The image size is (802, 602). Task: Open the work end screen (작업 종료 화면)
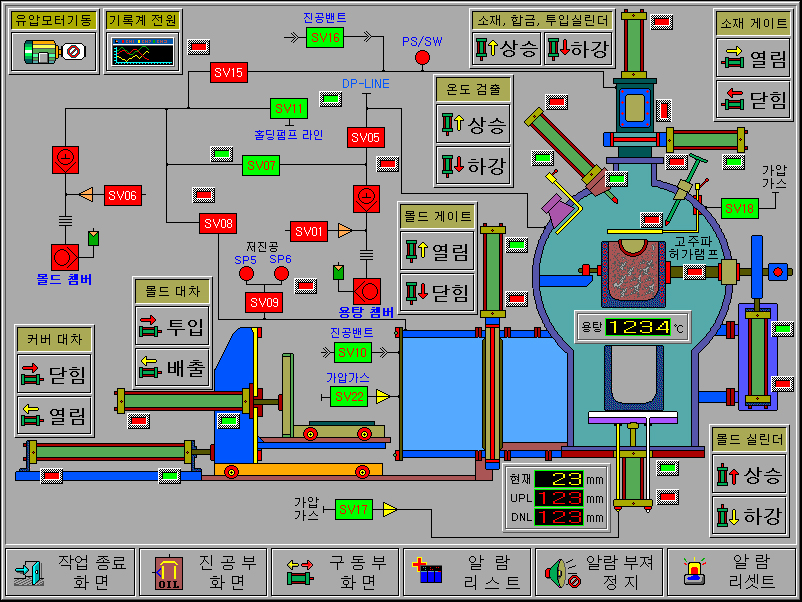point(70,572)
